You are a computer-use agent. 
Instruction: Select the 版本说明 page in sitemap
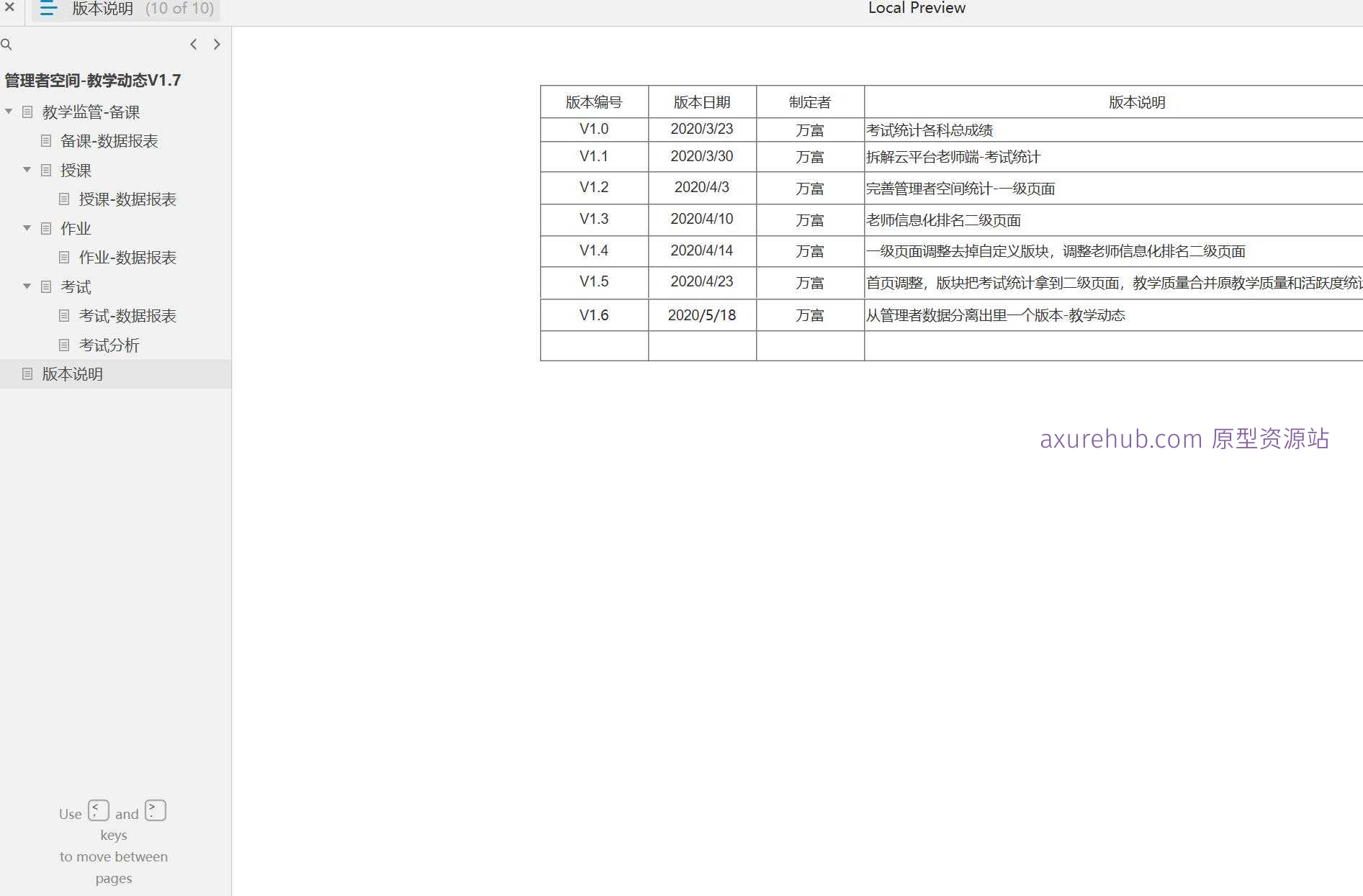click(x=72, y=374)
